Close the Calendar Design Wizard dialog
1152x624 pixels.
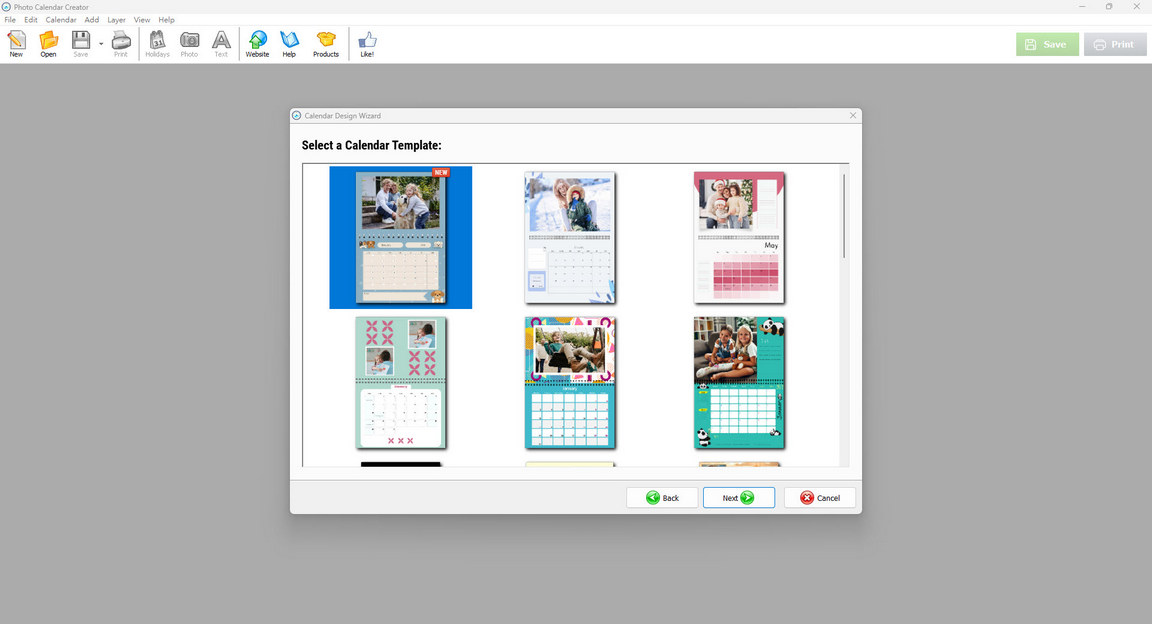click(853, 115)
